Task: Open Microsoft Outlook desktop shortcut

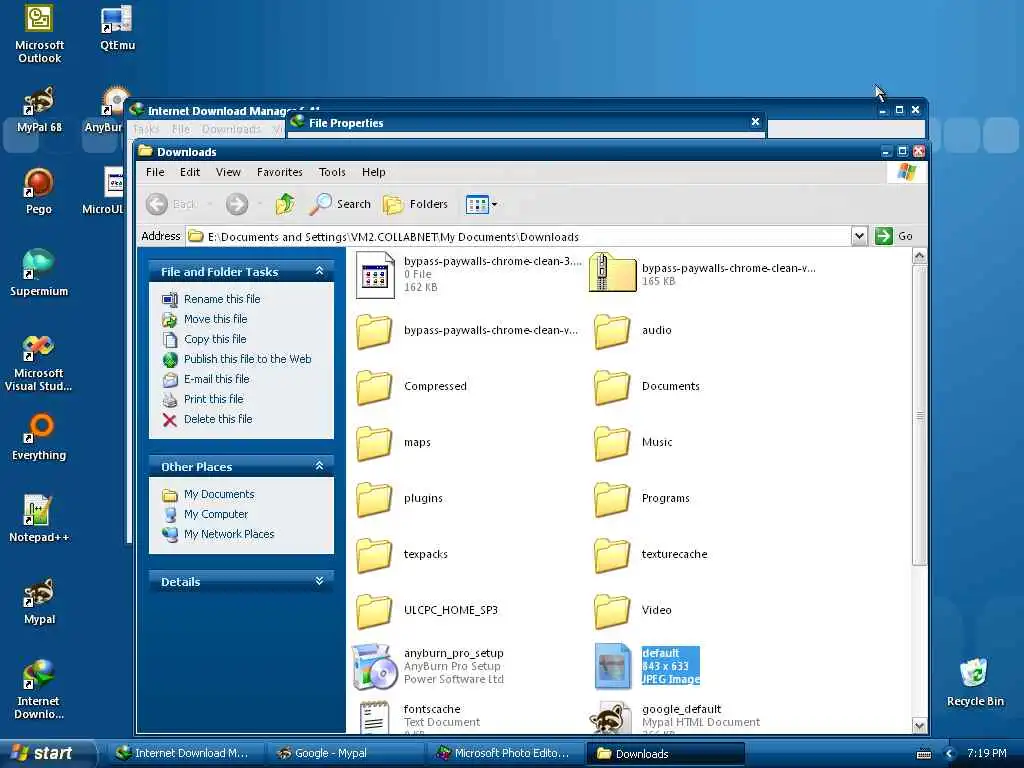Action: pos(39,34)
